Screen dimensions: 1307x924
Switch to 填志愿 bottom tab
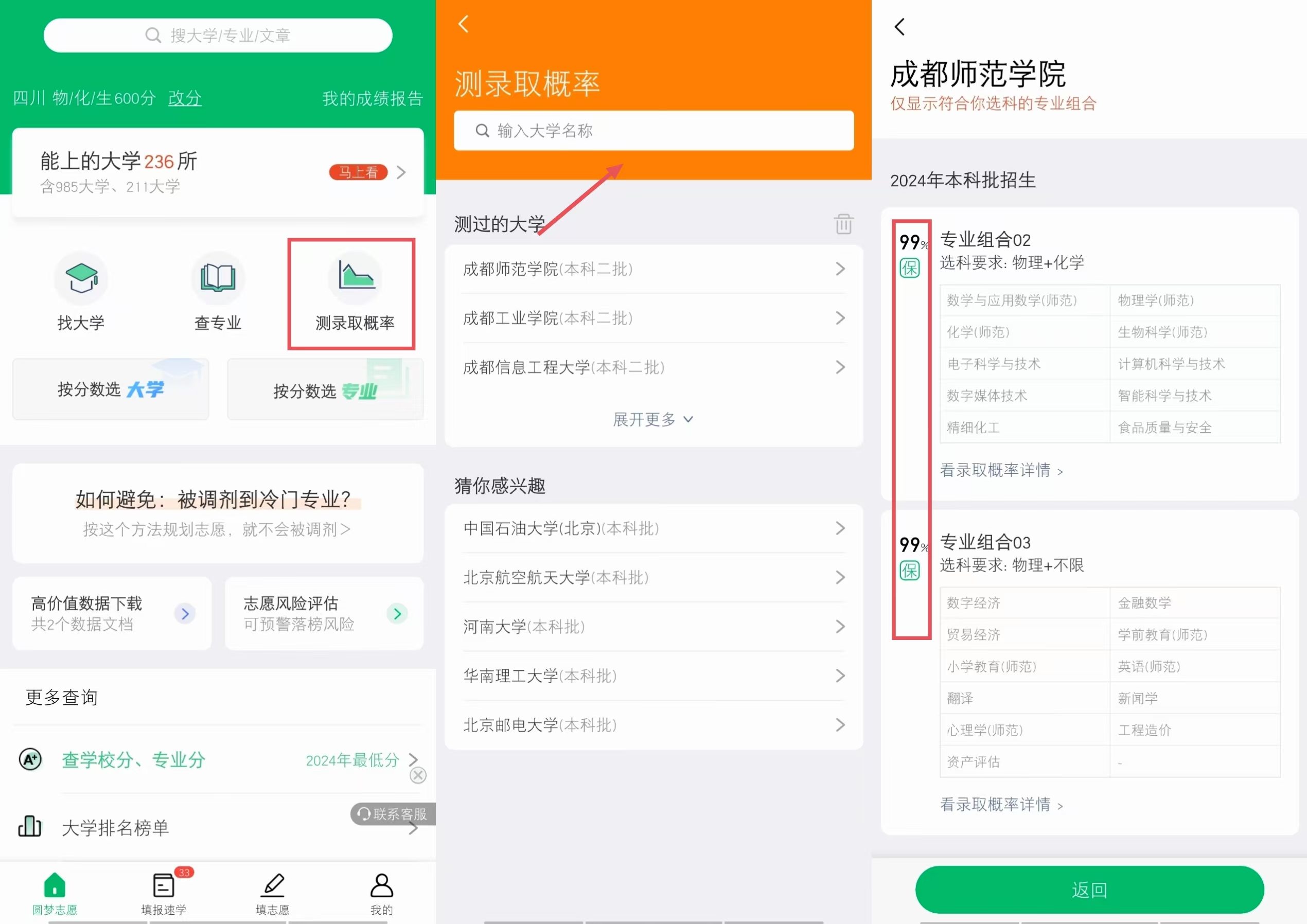pos(273,893)
